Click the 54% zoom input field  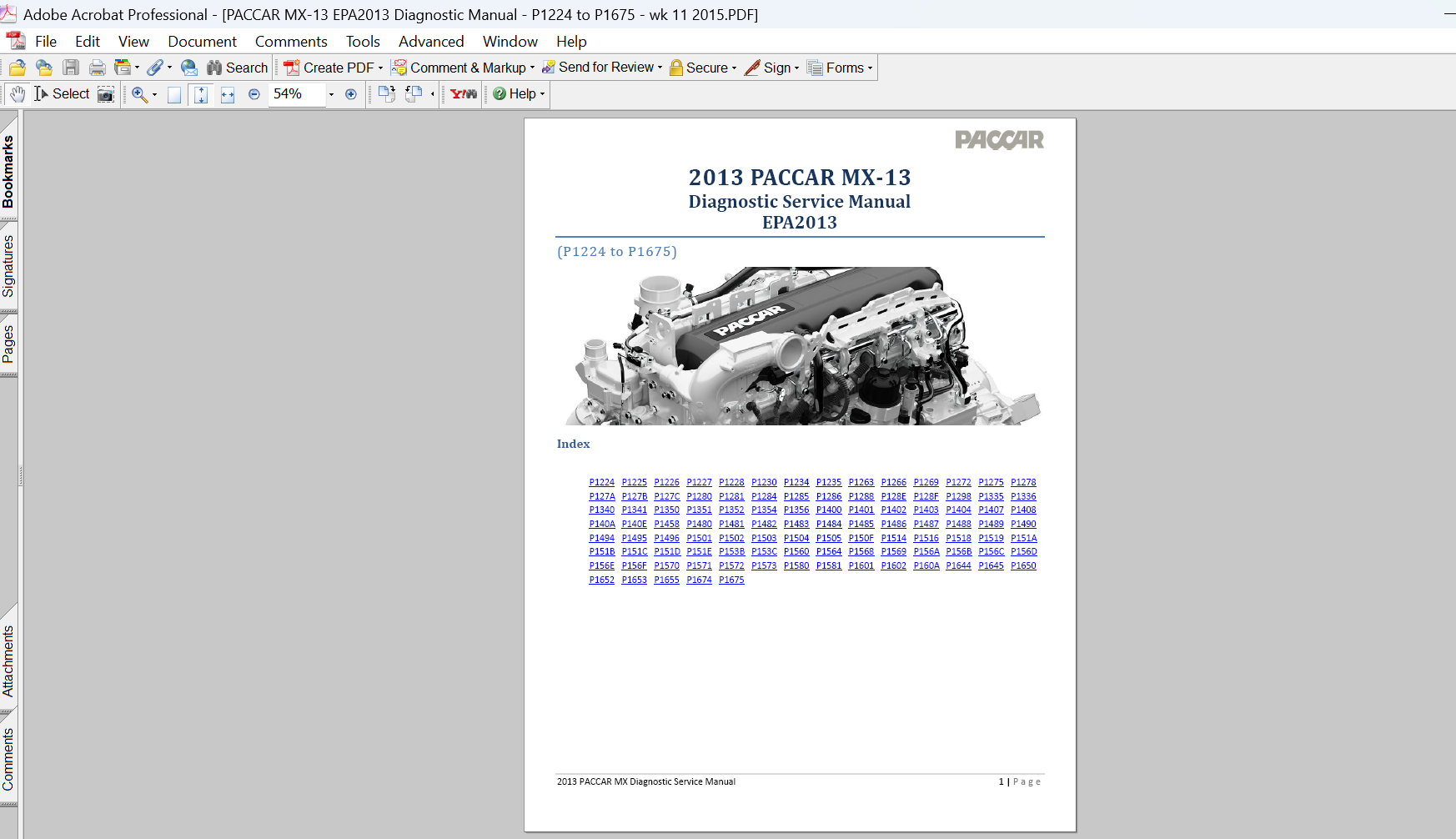pos(296,94)
